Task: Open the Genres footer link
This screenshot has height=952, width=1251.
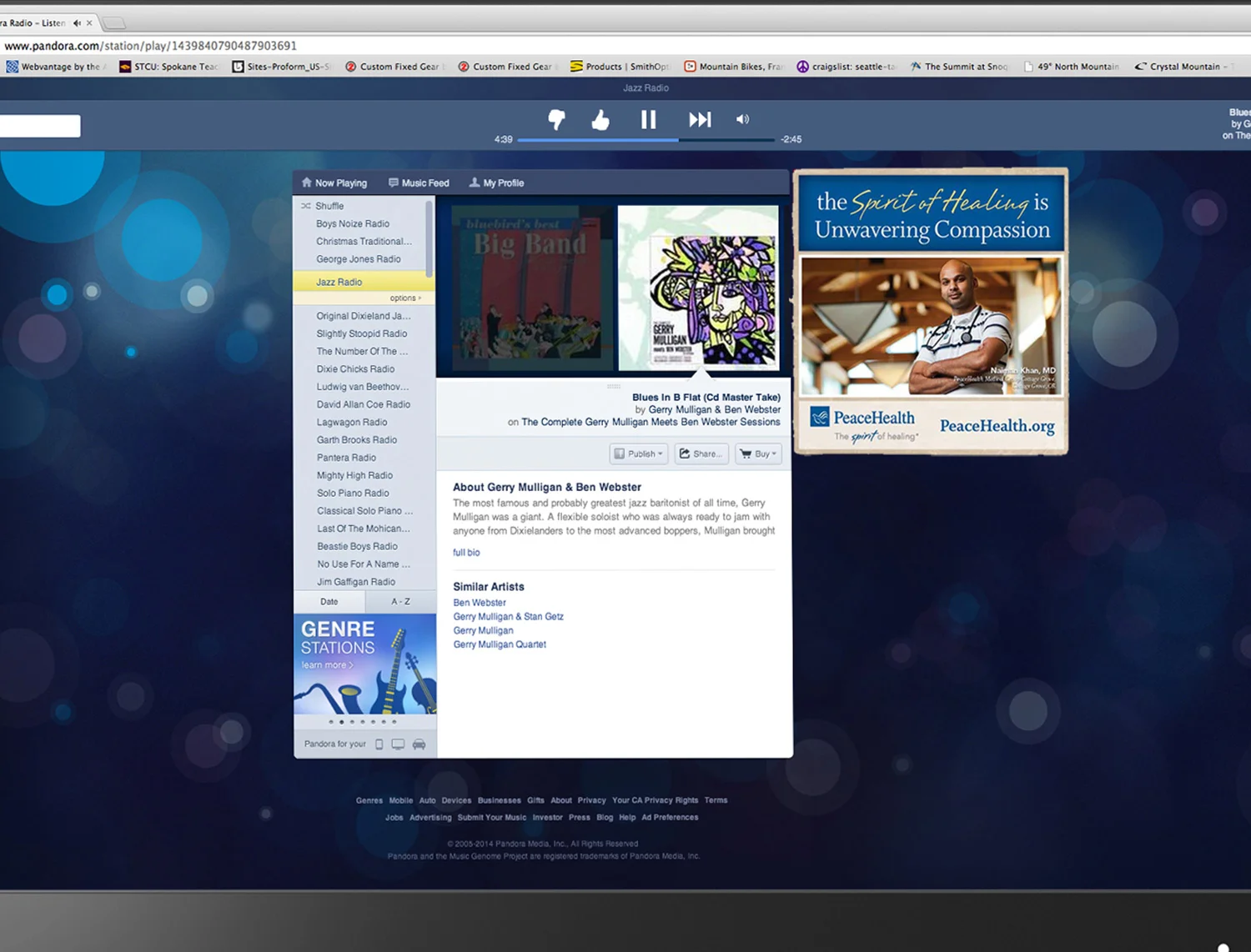Action: point(369,800)
